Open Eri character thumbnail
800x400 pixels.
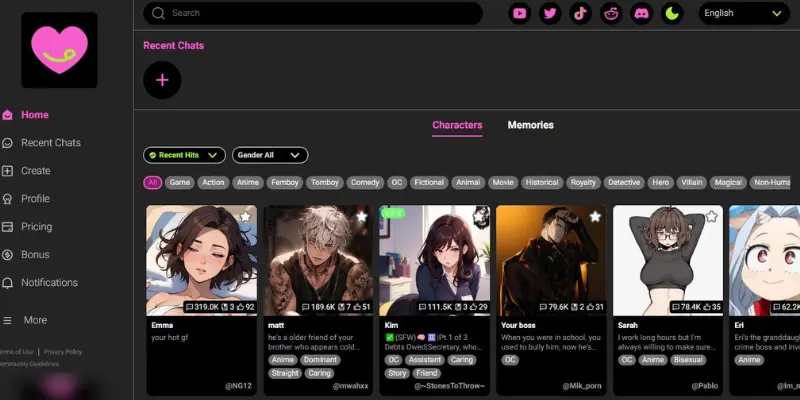click(764, 260)
